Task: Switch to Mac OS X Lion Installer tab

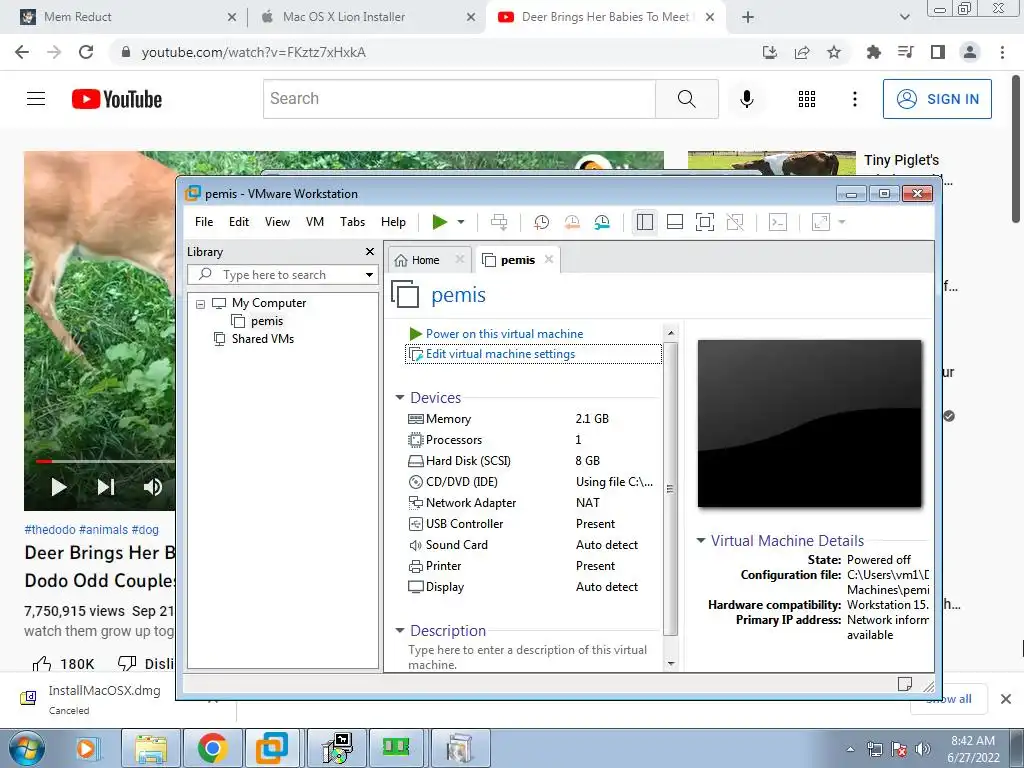Action: click(x=368, y=17)
